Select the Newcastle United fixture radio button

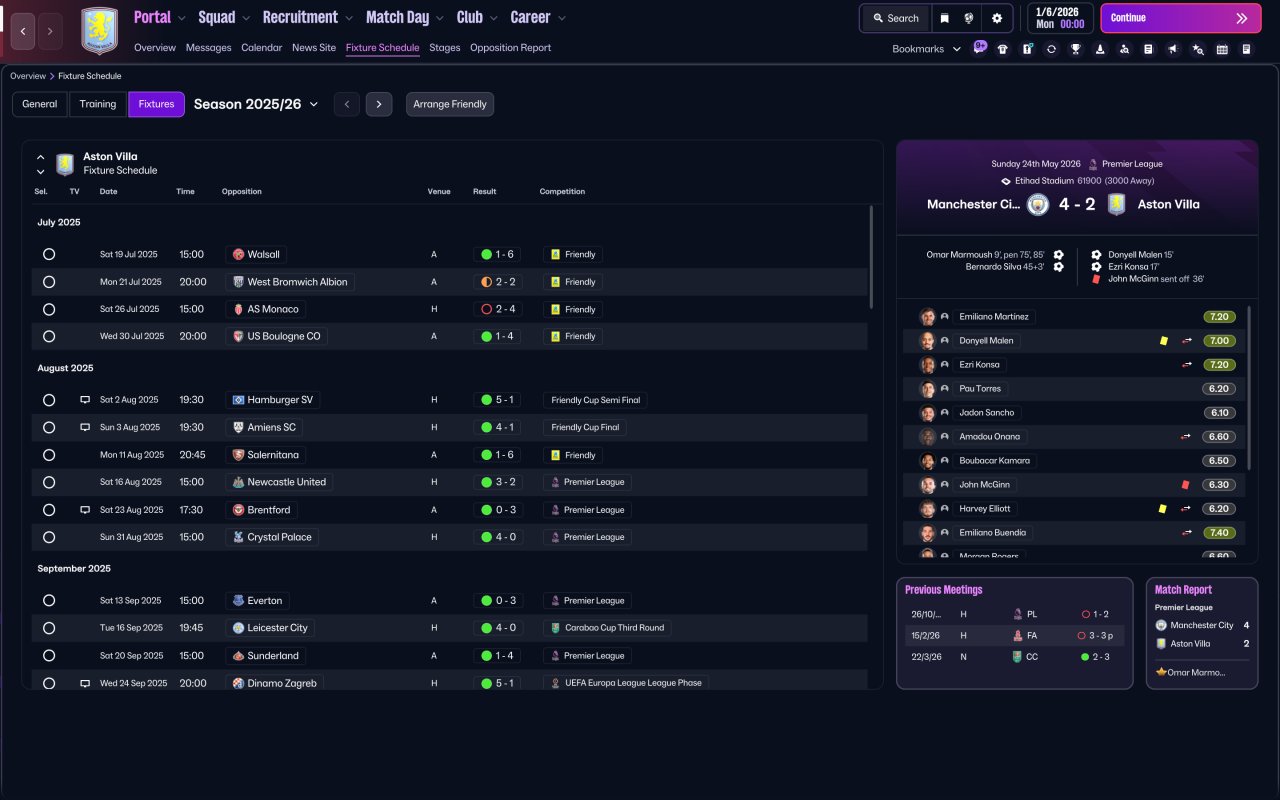tap(49, 482)
